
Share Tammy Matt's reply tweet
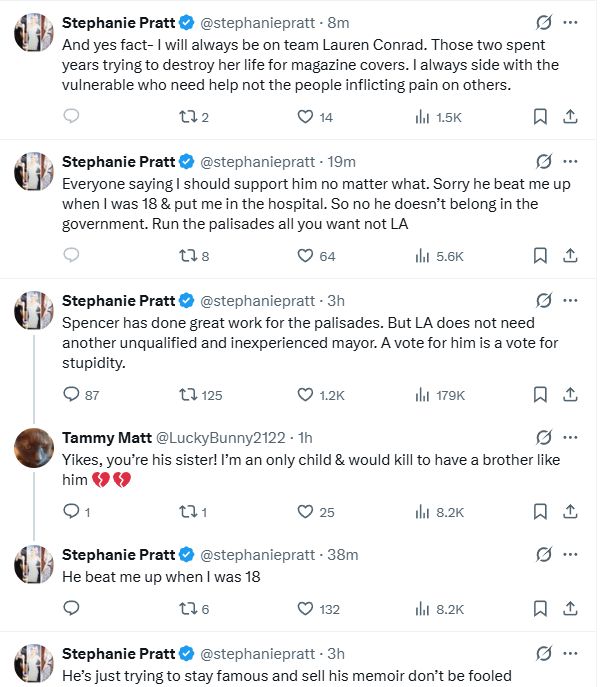(570, 512)
